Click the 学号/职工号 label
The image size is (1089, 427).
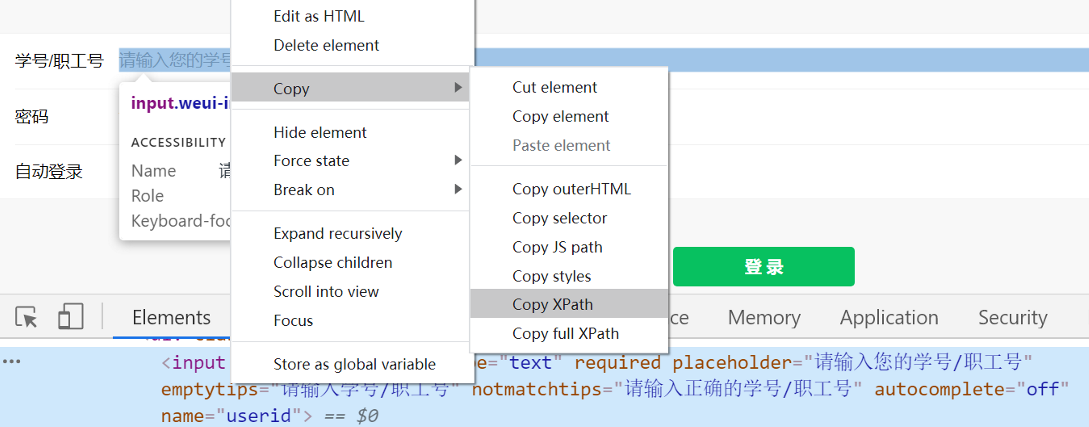point(59,61)
